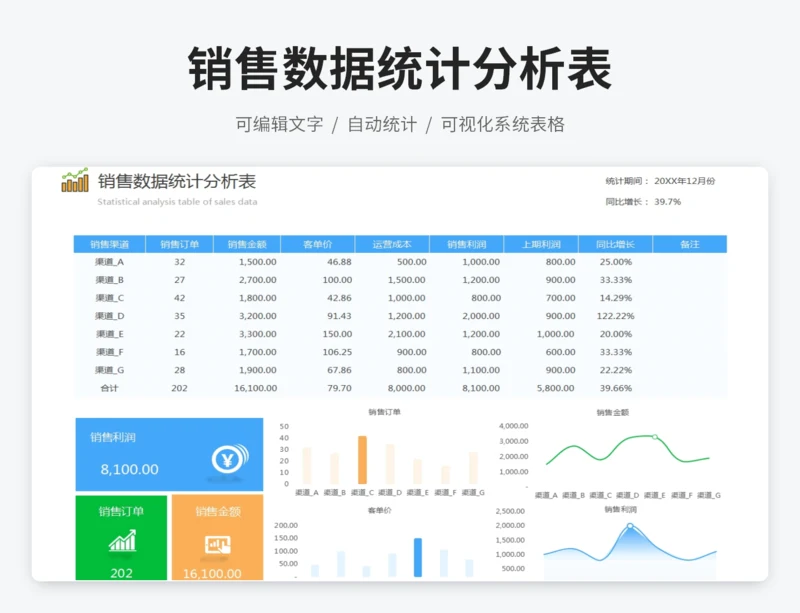Click the 106.25 cell in the 渠道_F row

coord(337,352)
